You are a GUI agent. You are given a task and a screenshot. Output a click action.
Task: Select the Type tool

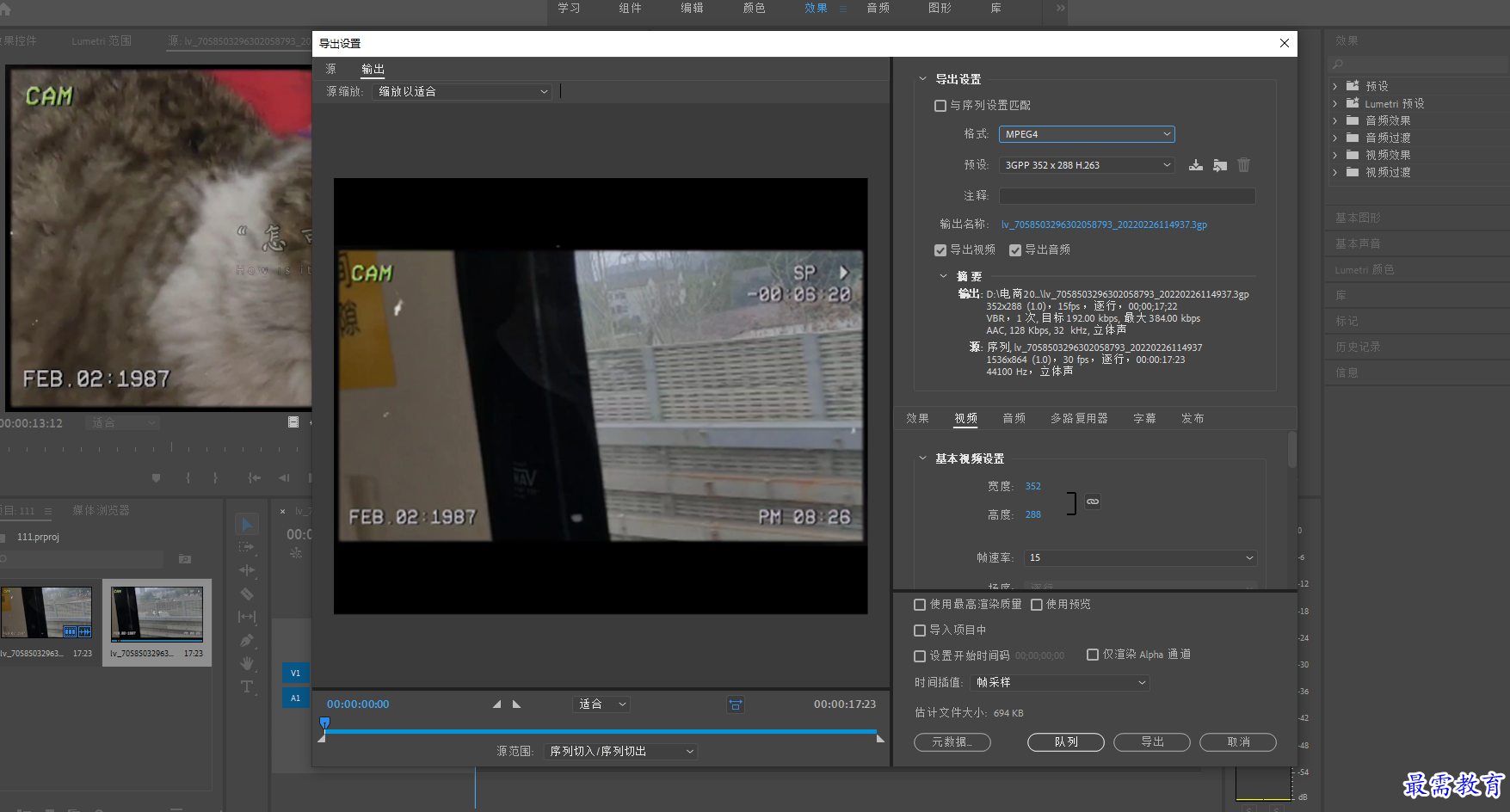(247, 686)
